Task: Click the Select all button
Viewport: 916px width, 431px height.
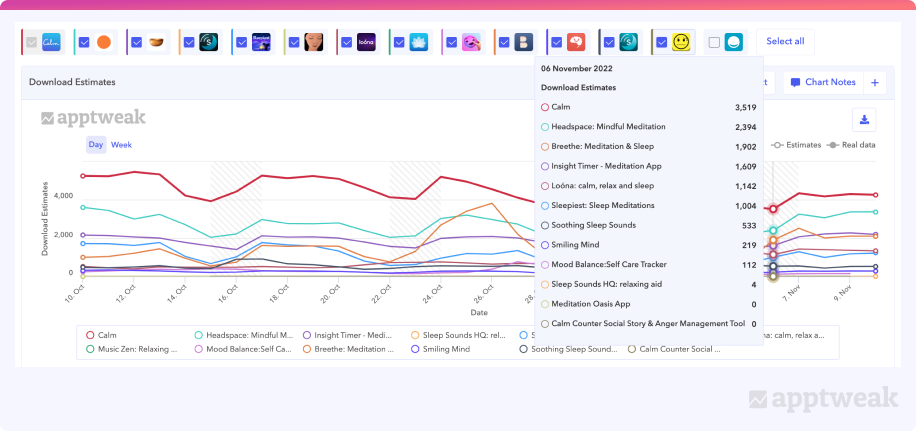Action: point(785,41)
